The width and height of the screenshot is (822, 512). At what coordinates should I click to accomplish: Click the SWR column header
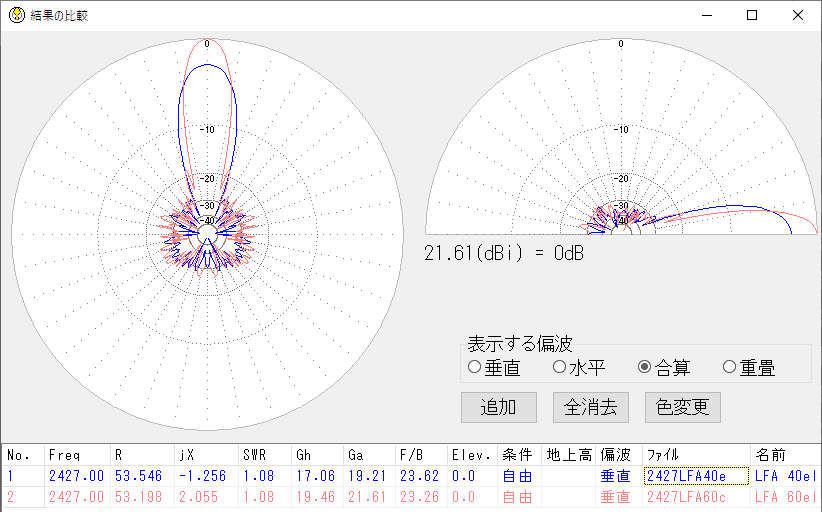[x=255, y=455]
